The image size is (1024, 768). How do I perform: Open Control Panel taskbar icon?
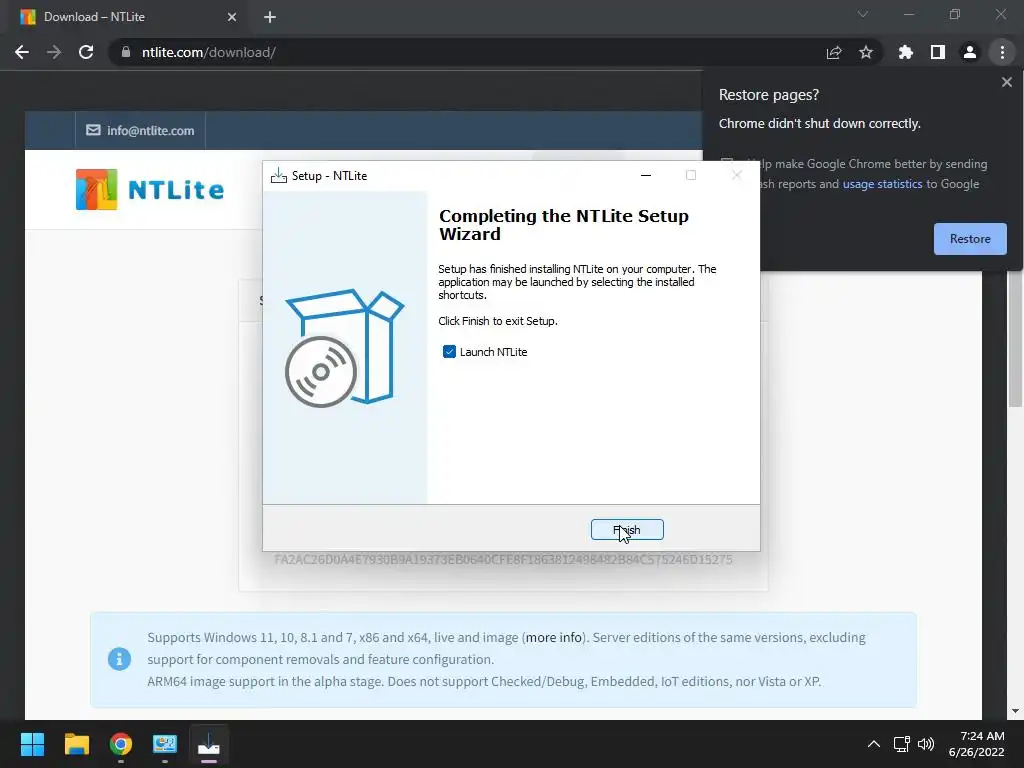(x=165, y=744)
